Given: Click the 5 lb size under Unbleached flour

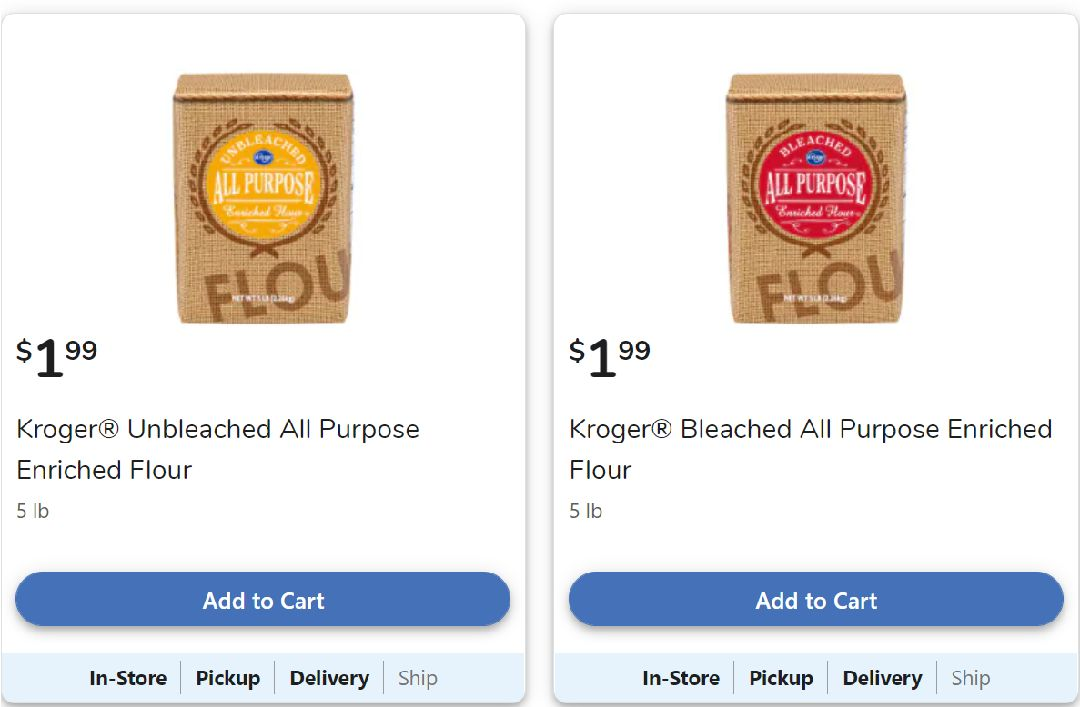Looking at the screenshot, I should coord(33,511).
